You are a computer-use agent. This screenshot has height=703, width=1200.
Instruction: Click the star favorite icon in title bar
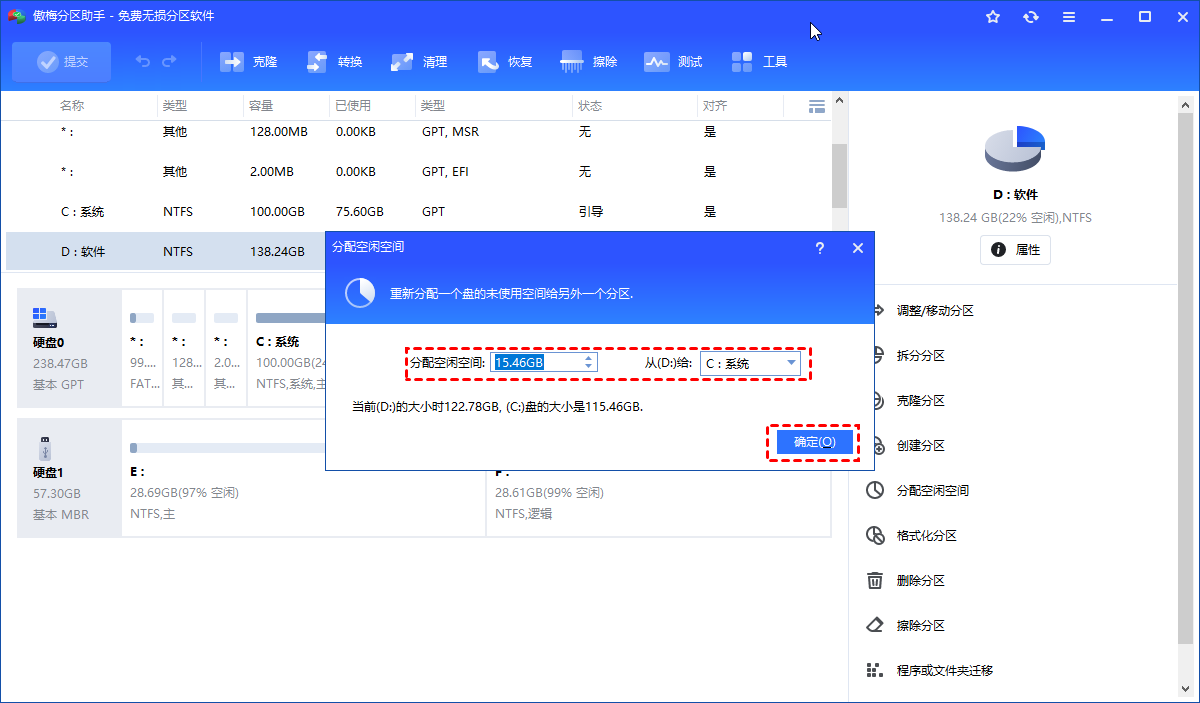(x=993, y=17)
